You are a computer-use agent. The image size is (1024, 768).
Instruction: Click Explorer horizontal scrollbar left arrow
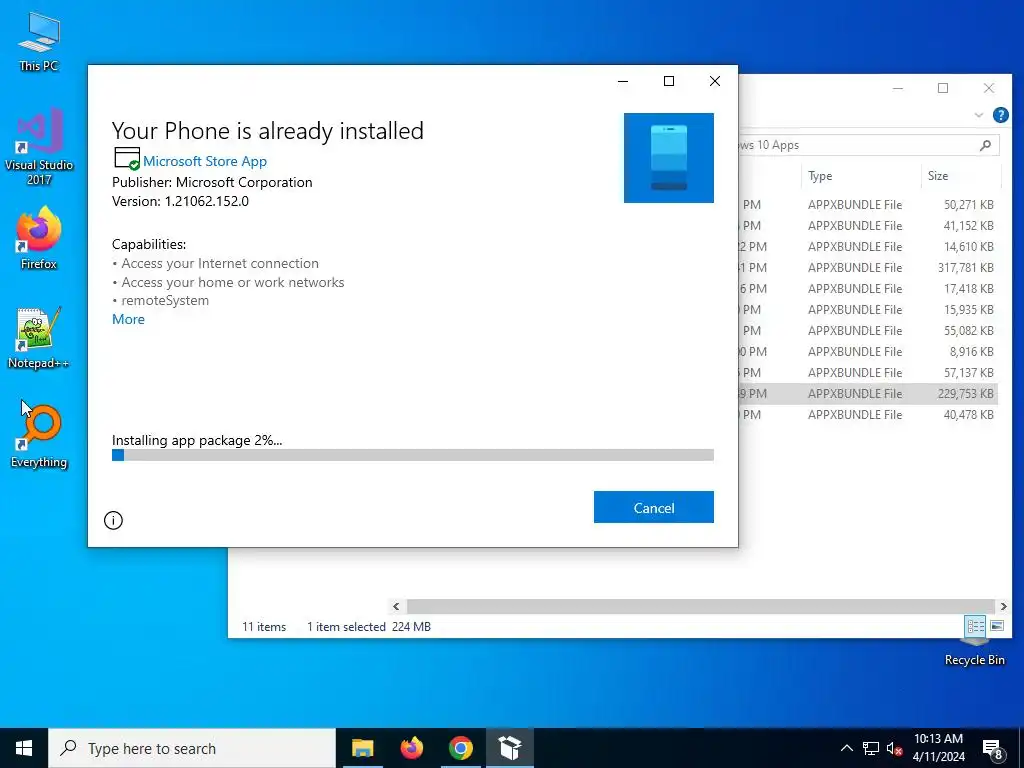coord(396,606)
